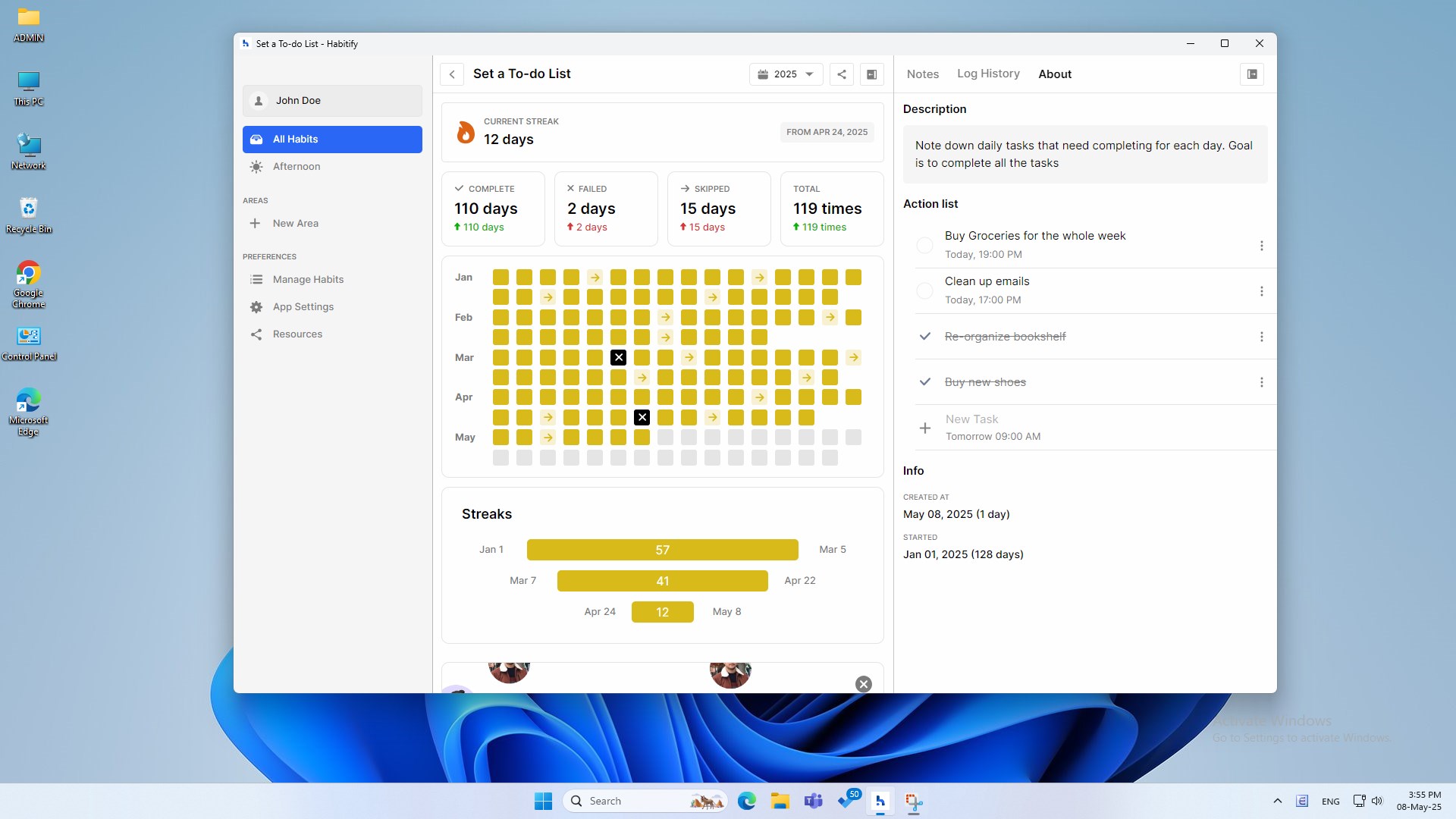Viewport: 1456px width, 819px height.
Task: Collapse right panel using top-right panel icon
Action: click(x=1252, y=74)
